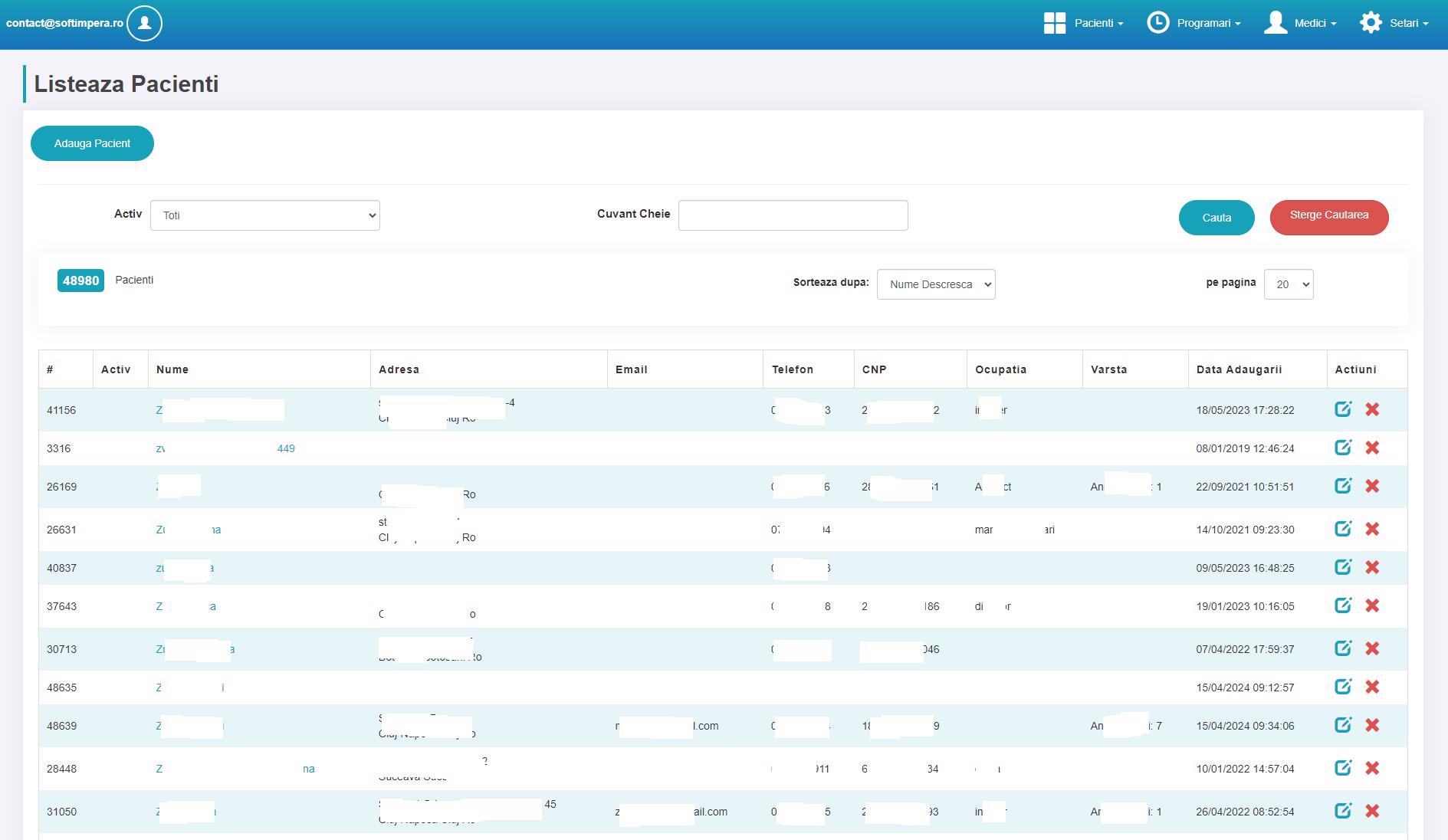This screenshot has height=840, width=1448.
Task: Click the date 15/04/2024 09:34:06
Action: pyautogui.click(x=1245, y=726)
